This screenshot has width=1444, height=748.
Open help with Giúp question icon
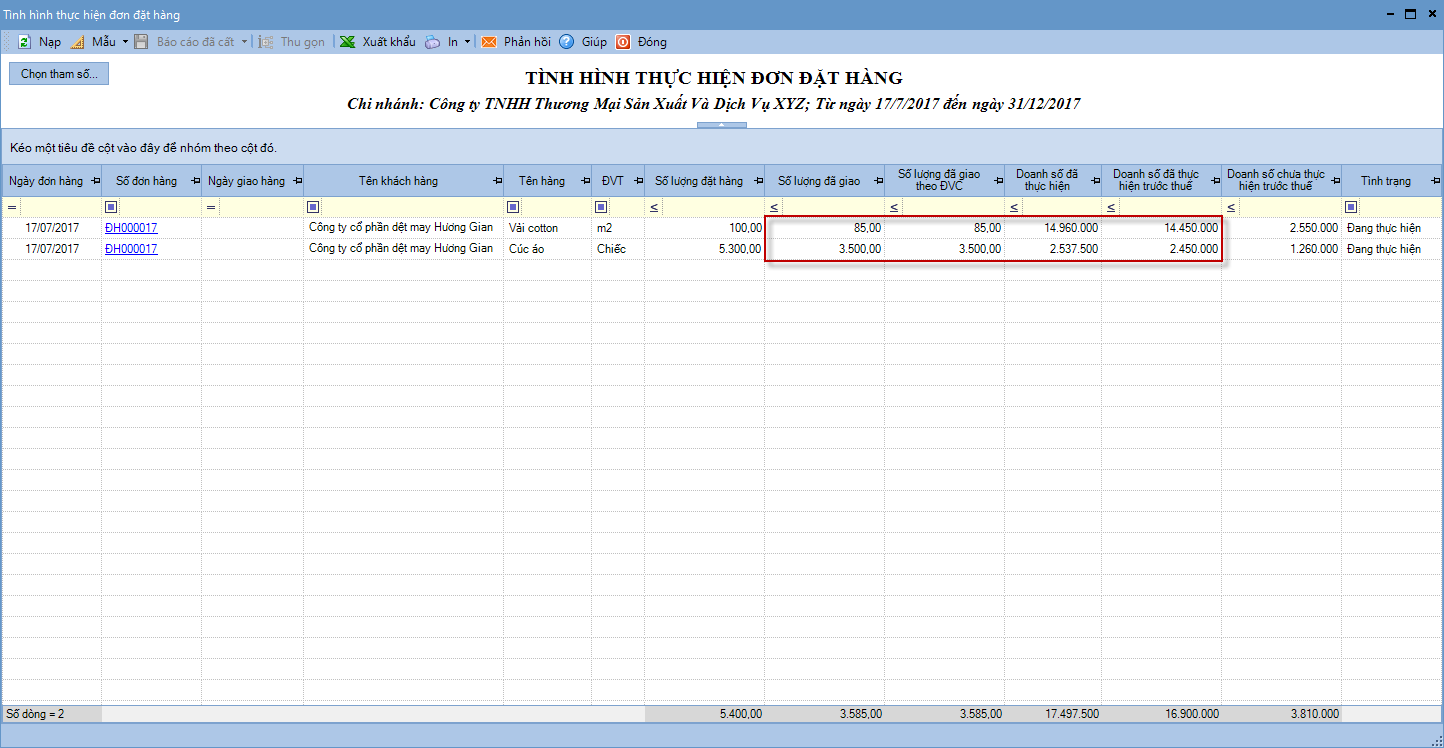pyautogui.click(x=566, y=42)
